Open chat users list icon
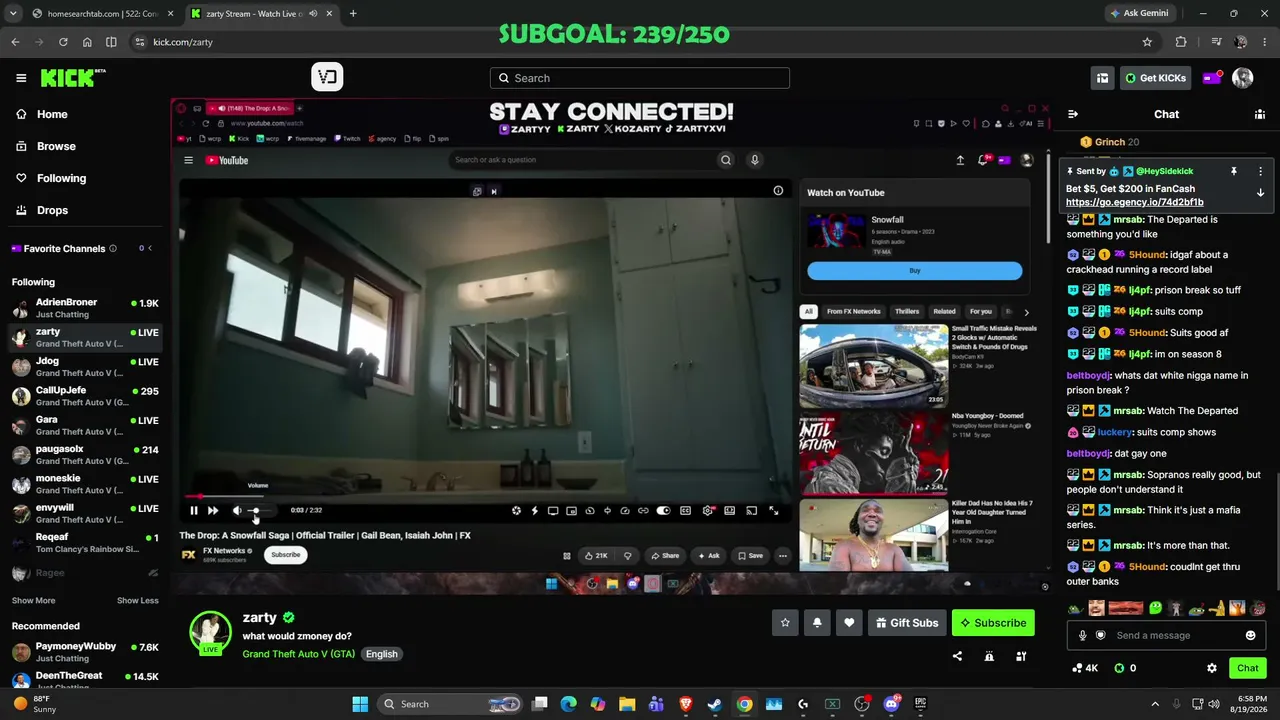Screen dimensions: 1280x720 (1260, 114)
